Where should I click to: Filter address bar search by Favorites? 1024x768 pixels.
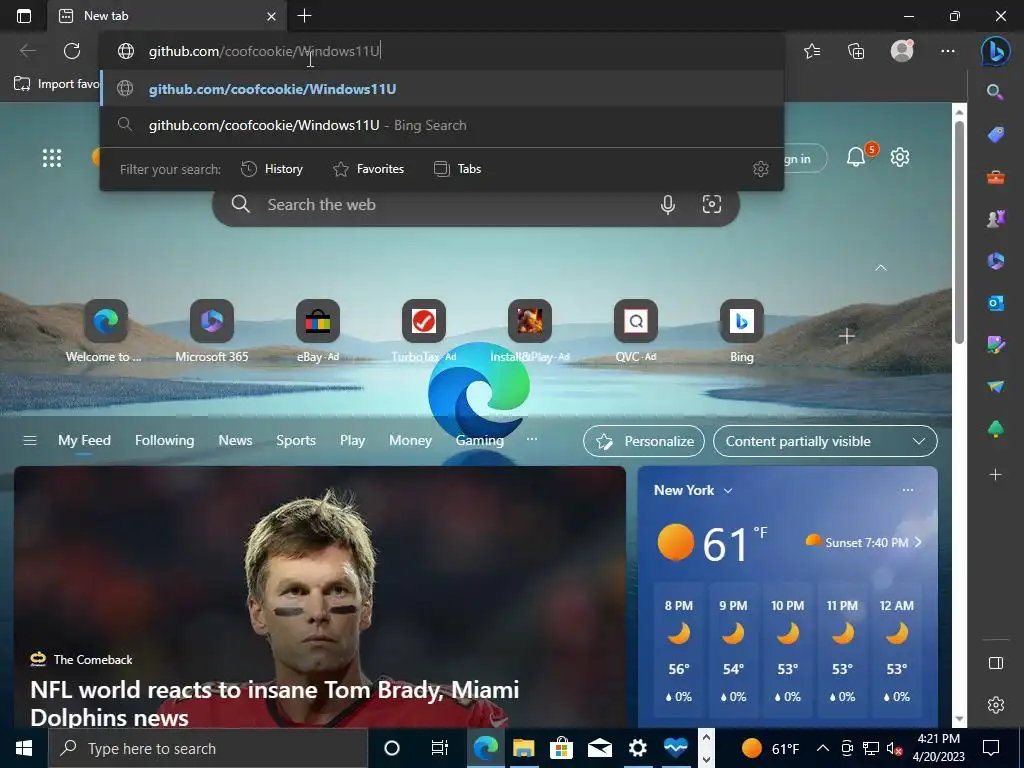point(368,169)
